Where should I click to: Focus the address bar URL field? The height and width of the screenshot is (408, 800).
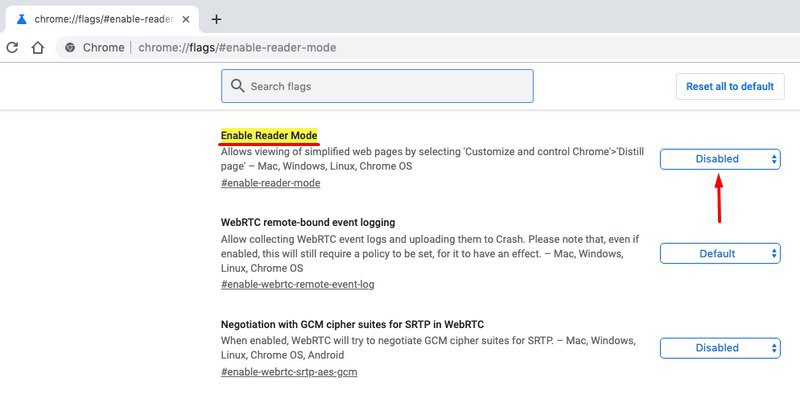pyautogui.click(x=428, y=47)
